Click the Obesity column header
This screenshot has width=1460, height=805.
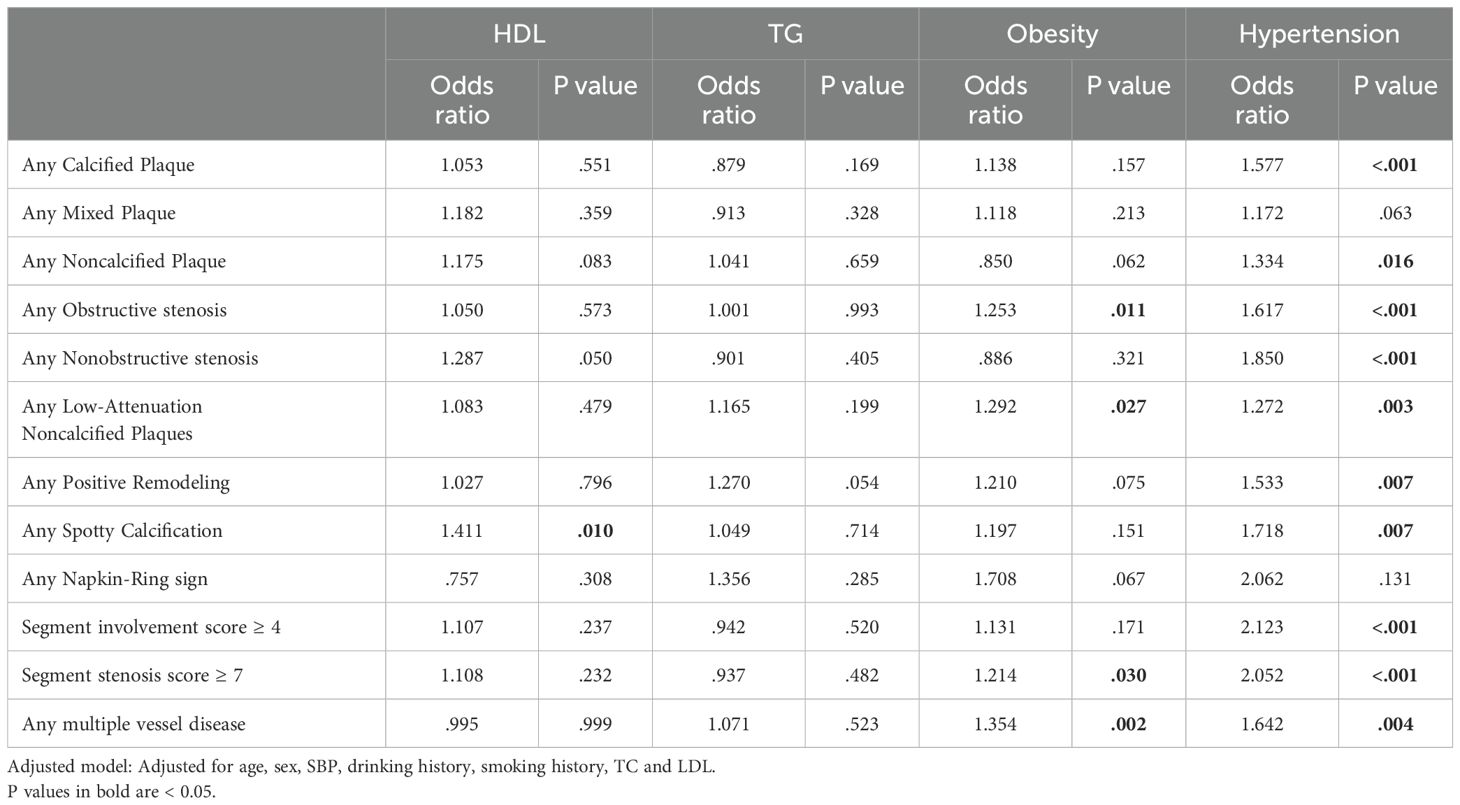1052,33
